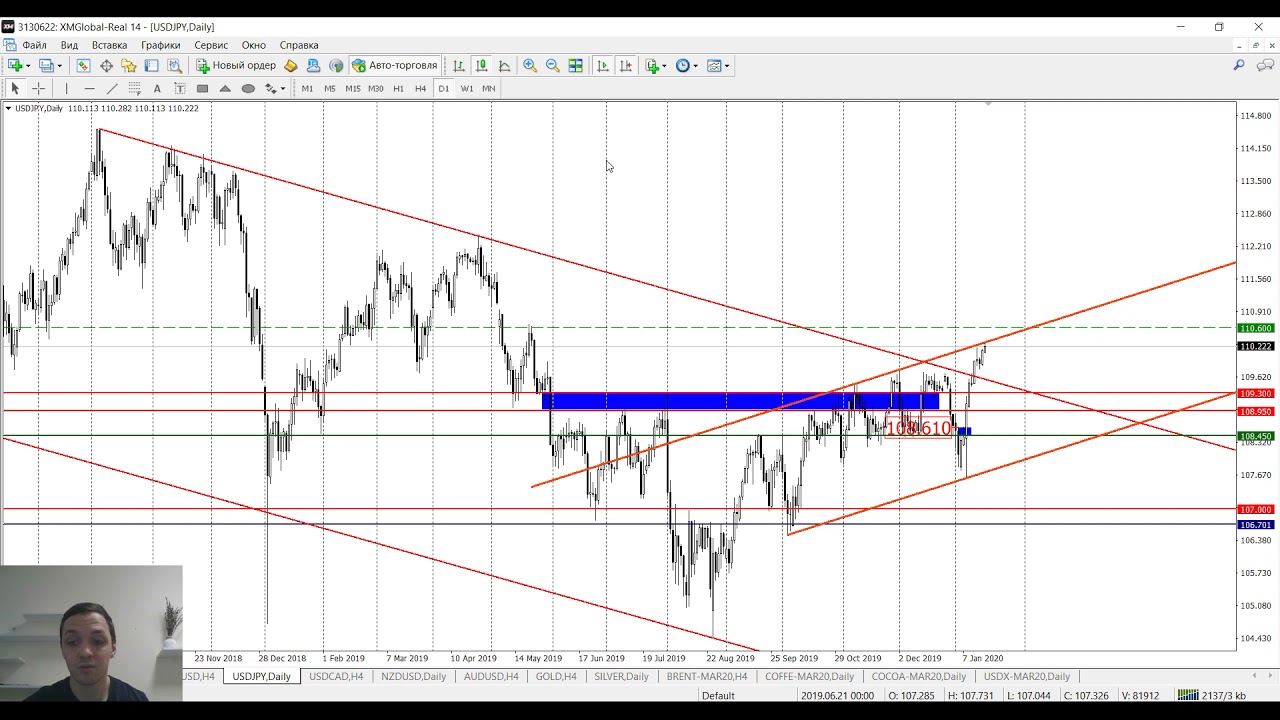Open the Справка menu
The width and height of the screenshot is (1280, 720).
[x=299, y=45]
